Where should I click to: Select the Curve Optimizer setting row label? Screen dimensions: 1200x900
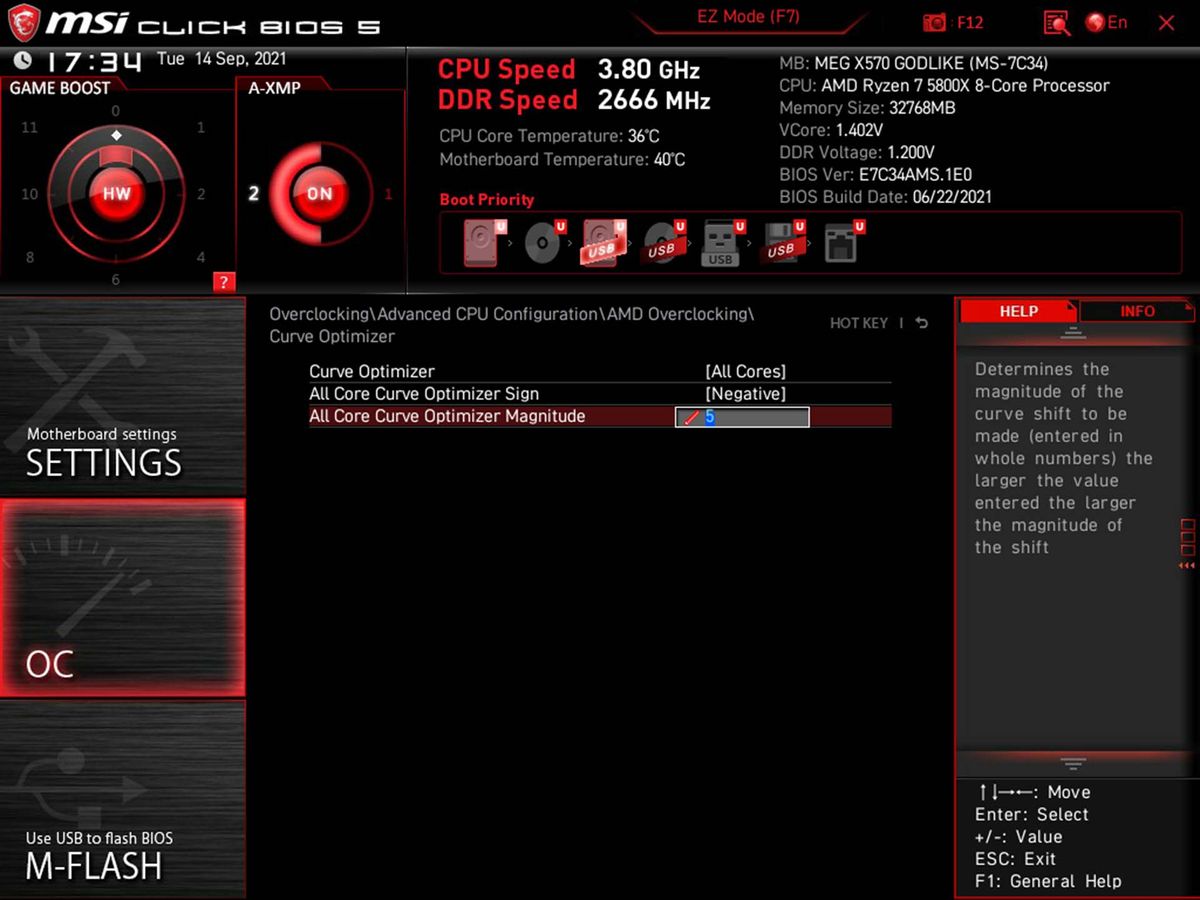point(372,371)
